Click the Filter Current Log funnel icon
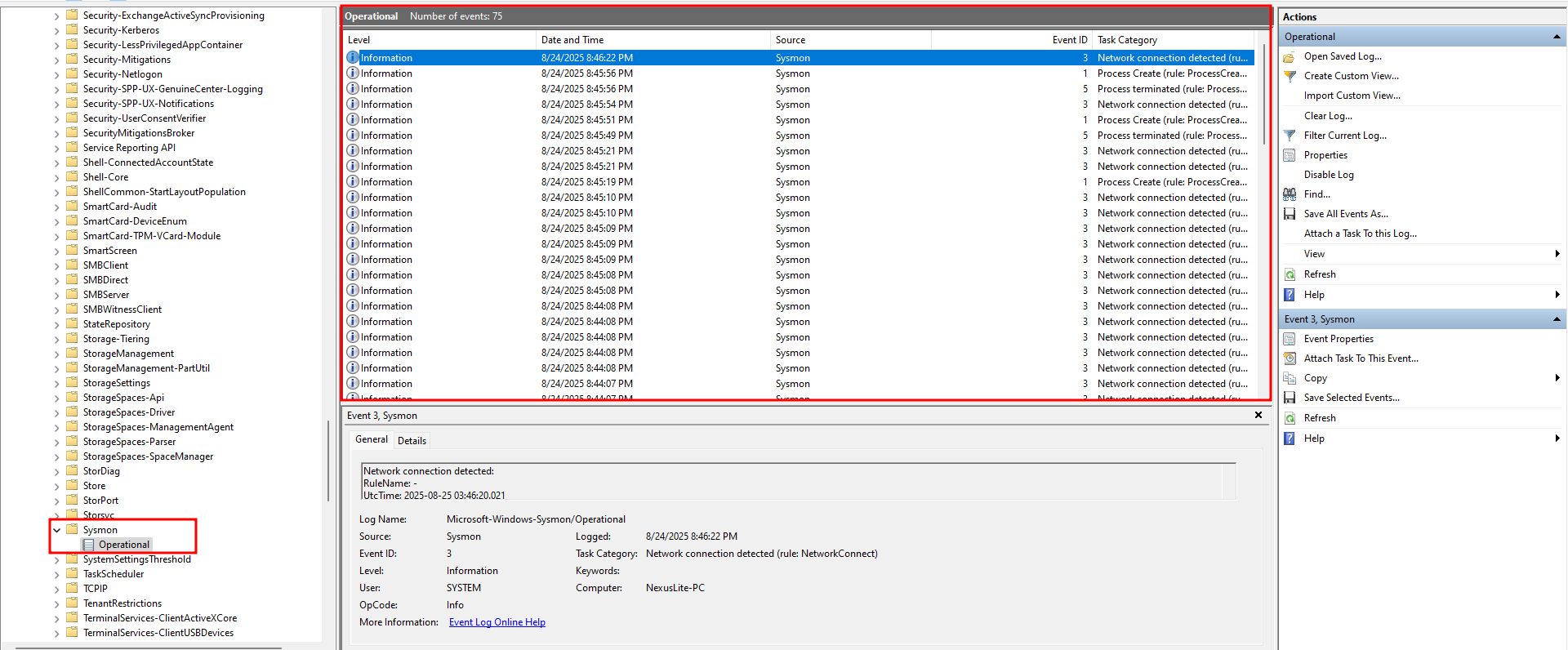The width and height of the screenshot is (1568, 650). pos(1290,136)
